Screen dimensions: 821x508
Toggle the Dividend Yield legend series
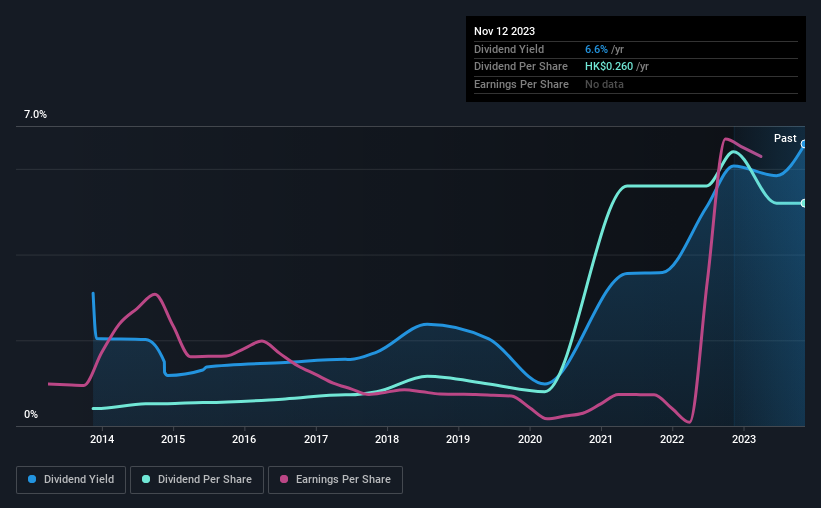pyautogui.click(x=71, y=480)
